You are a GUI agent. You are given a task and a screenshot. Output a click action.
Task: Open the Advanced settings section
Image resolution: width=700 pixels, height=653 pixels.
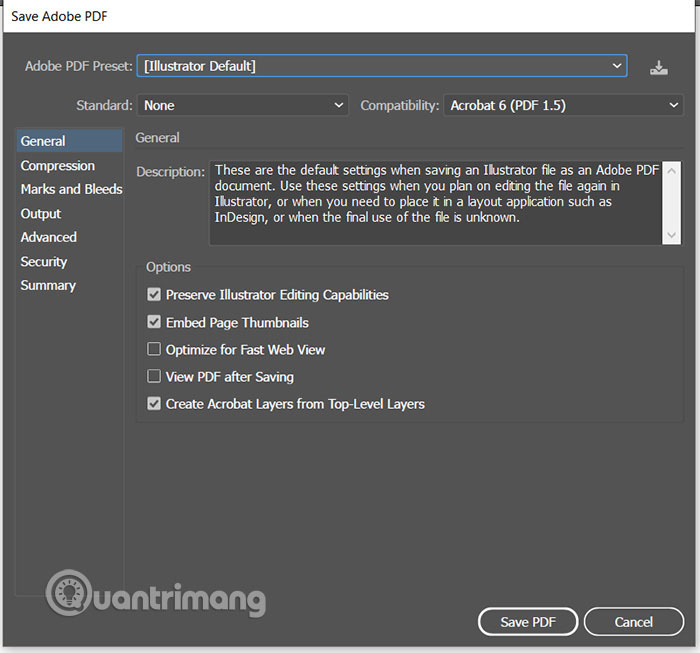[x=49, y=237]
